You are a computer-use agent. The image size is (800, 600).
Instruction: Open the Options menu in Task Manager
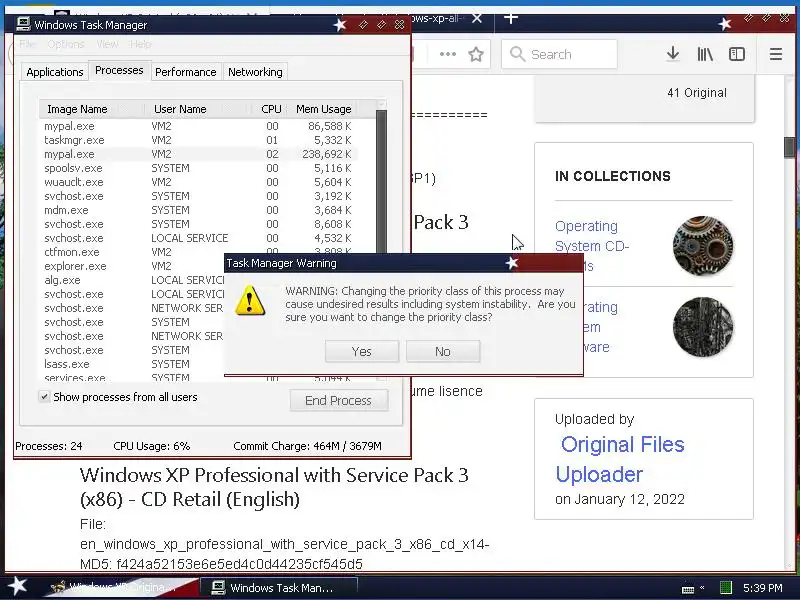(66, 44)
